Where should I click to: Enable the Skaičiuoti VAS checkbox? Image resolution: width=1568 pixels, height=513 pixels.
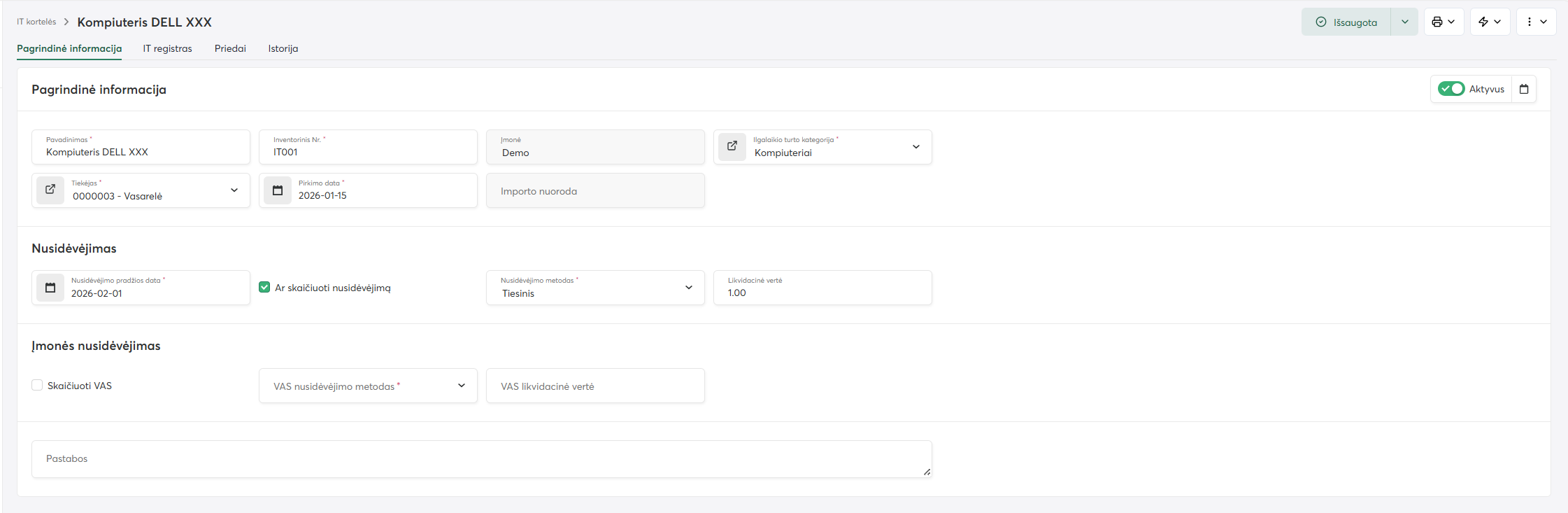tap(38, 385)
